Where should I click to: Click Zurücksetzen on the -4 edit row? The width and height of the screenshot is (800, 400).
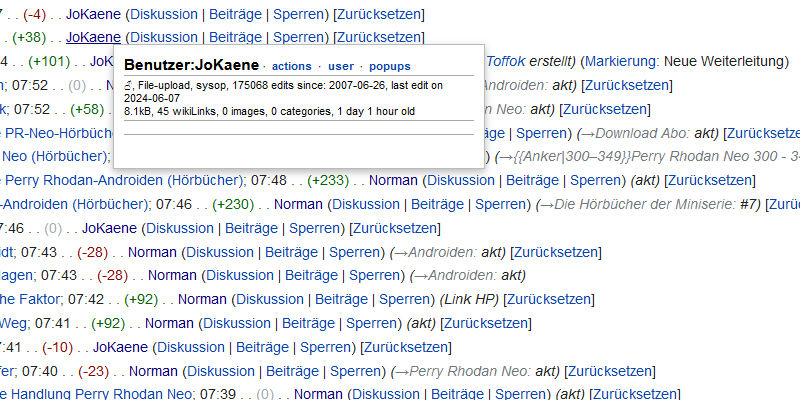(380, 15)
